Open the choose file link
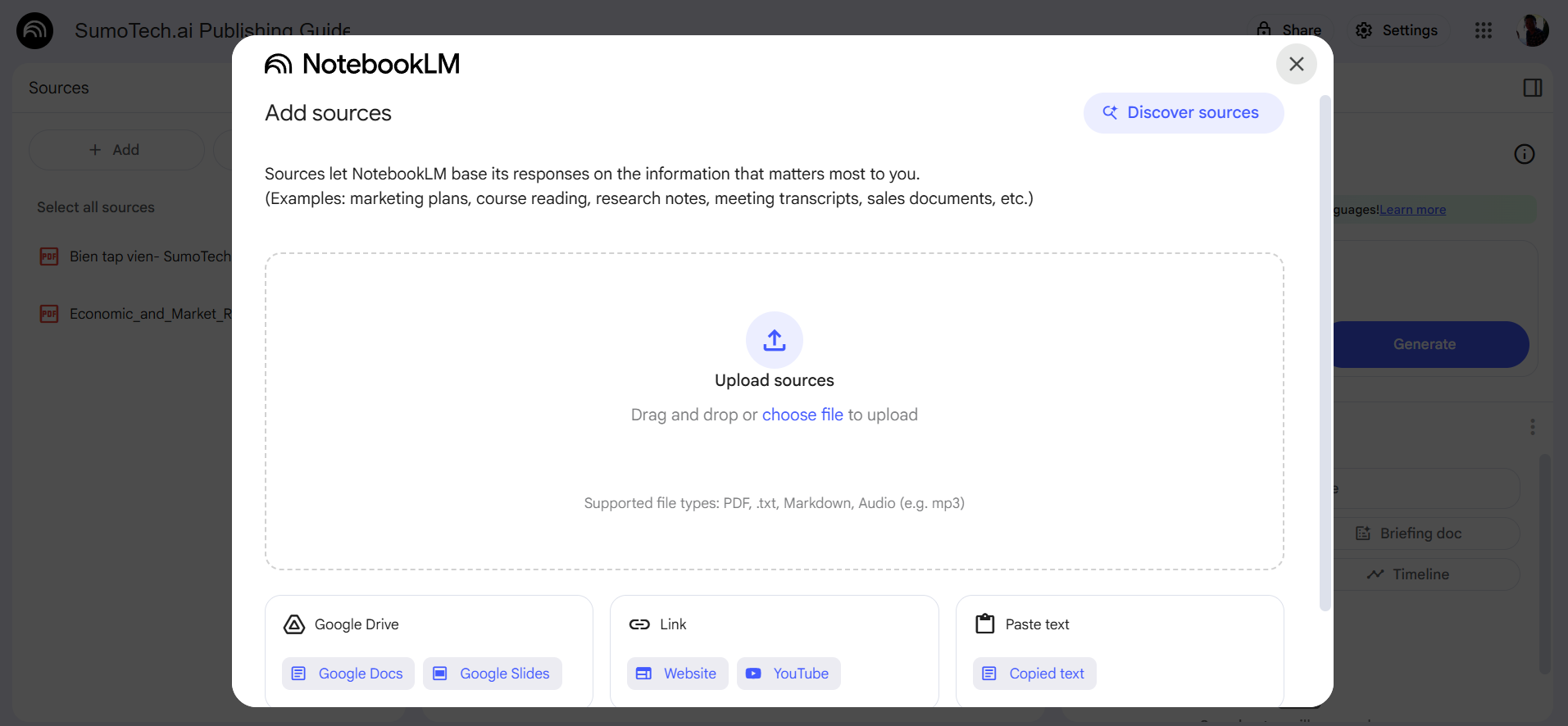 coord(802,415)
